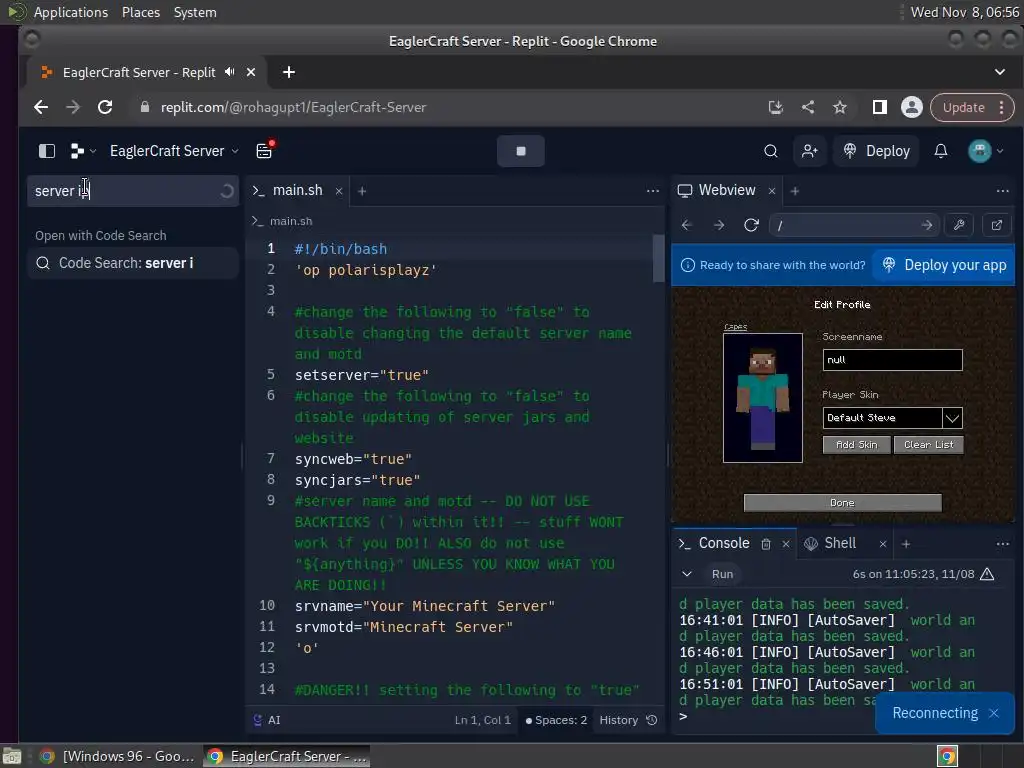
Task: Click the main.sh breadcrumb path
Action: [x=282, y=221]
